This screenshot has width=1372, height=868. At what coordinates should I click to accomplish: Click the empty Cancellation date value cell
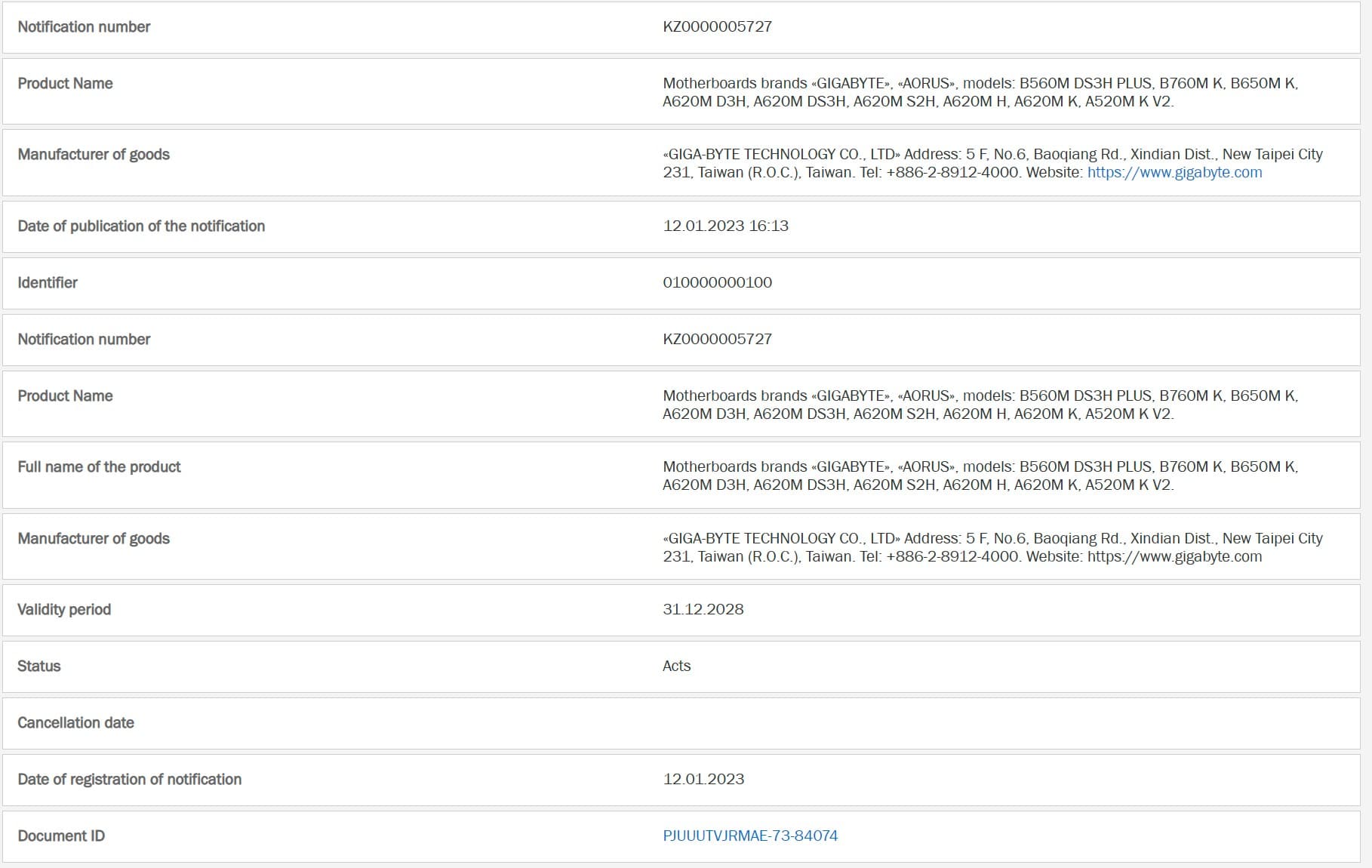[981, 722]
